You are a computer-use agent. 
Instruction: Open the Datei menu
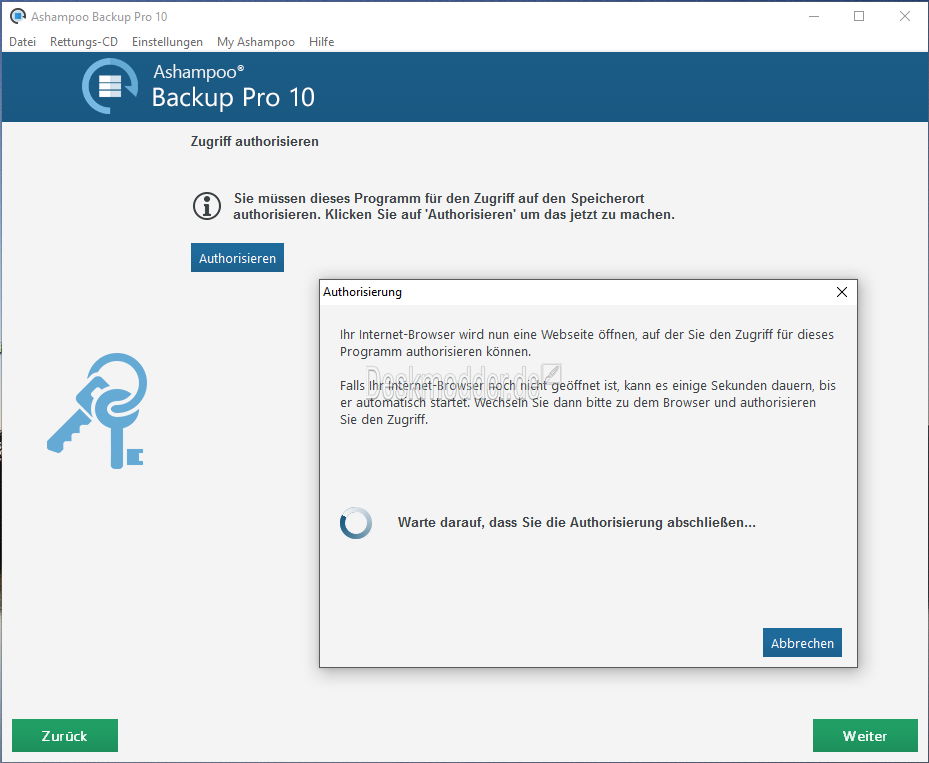pyautogui.click(x=23, y=41)
